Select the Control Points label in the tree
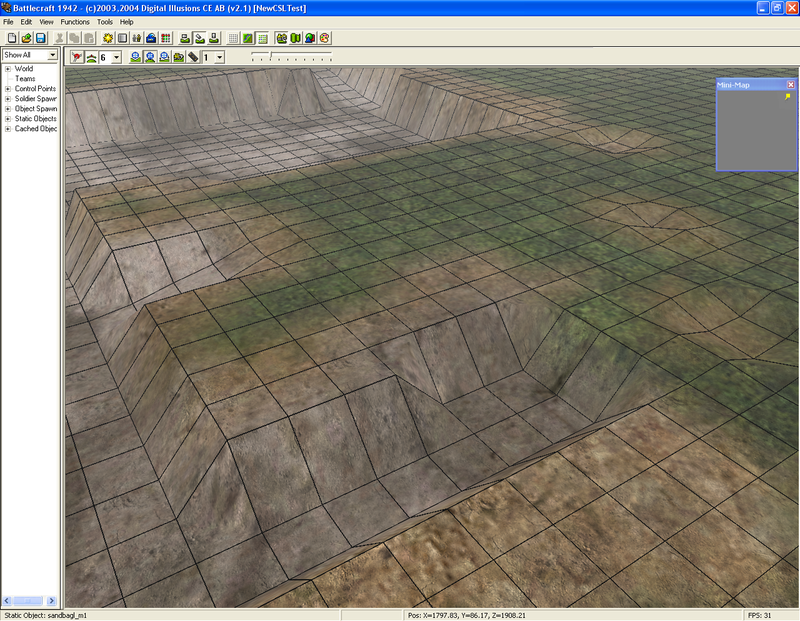The width and height of the screenshot is (800, 621). pyautogui.click(x=35, y=89)
